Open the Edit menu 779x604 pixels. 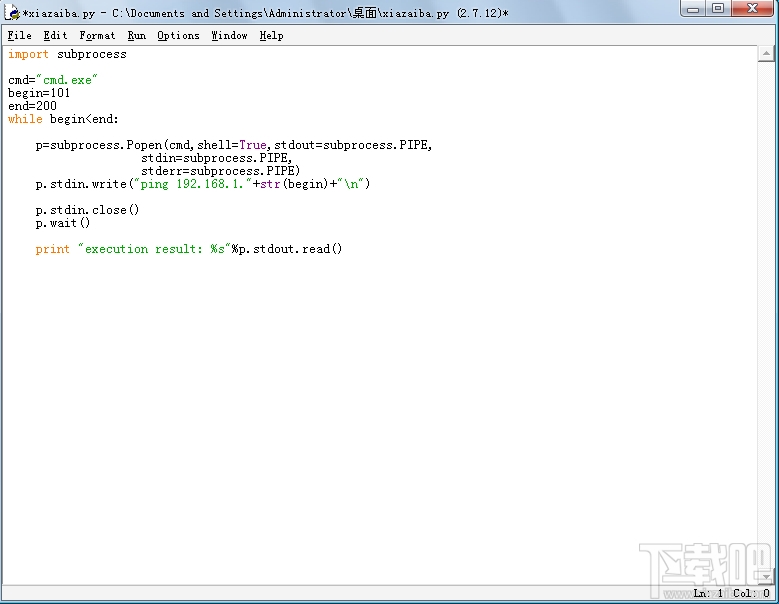(x=55, y=36)
